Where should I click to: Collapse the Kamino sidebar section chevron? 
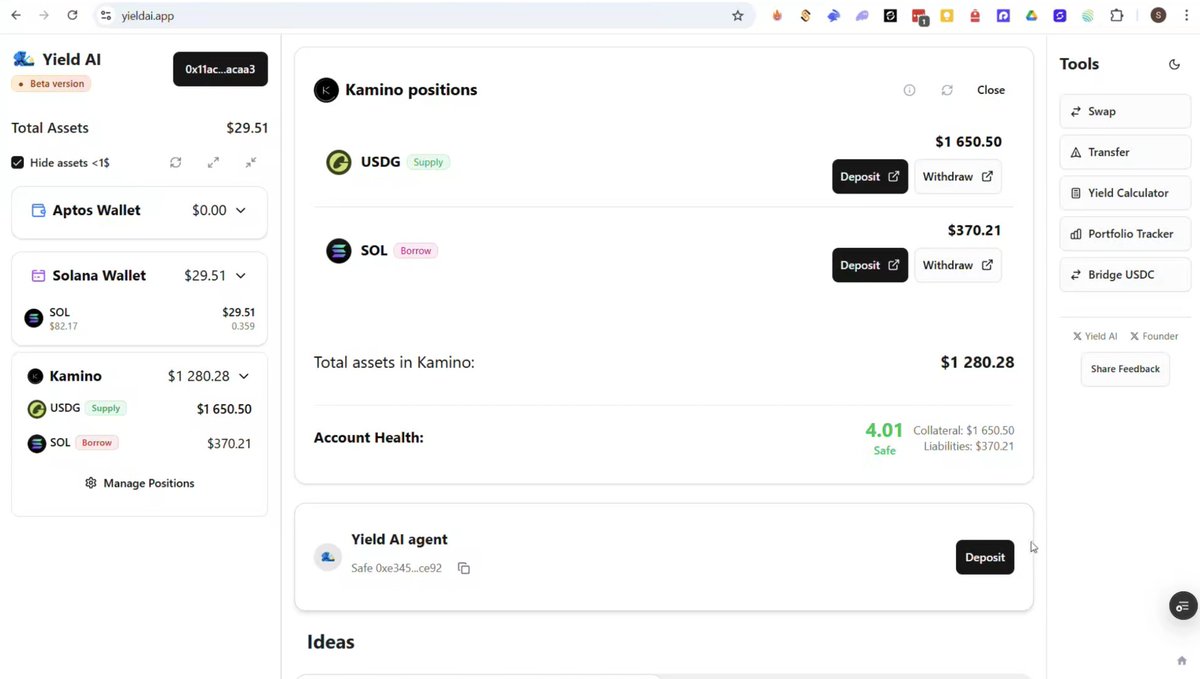(x=244, y=377)
